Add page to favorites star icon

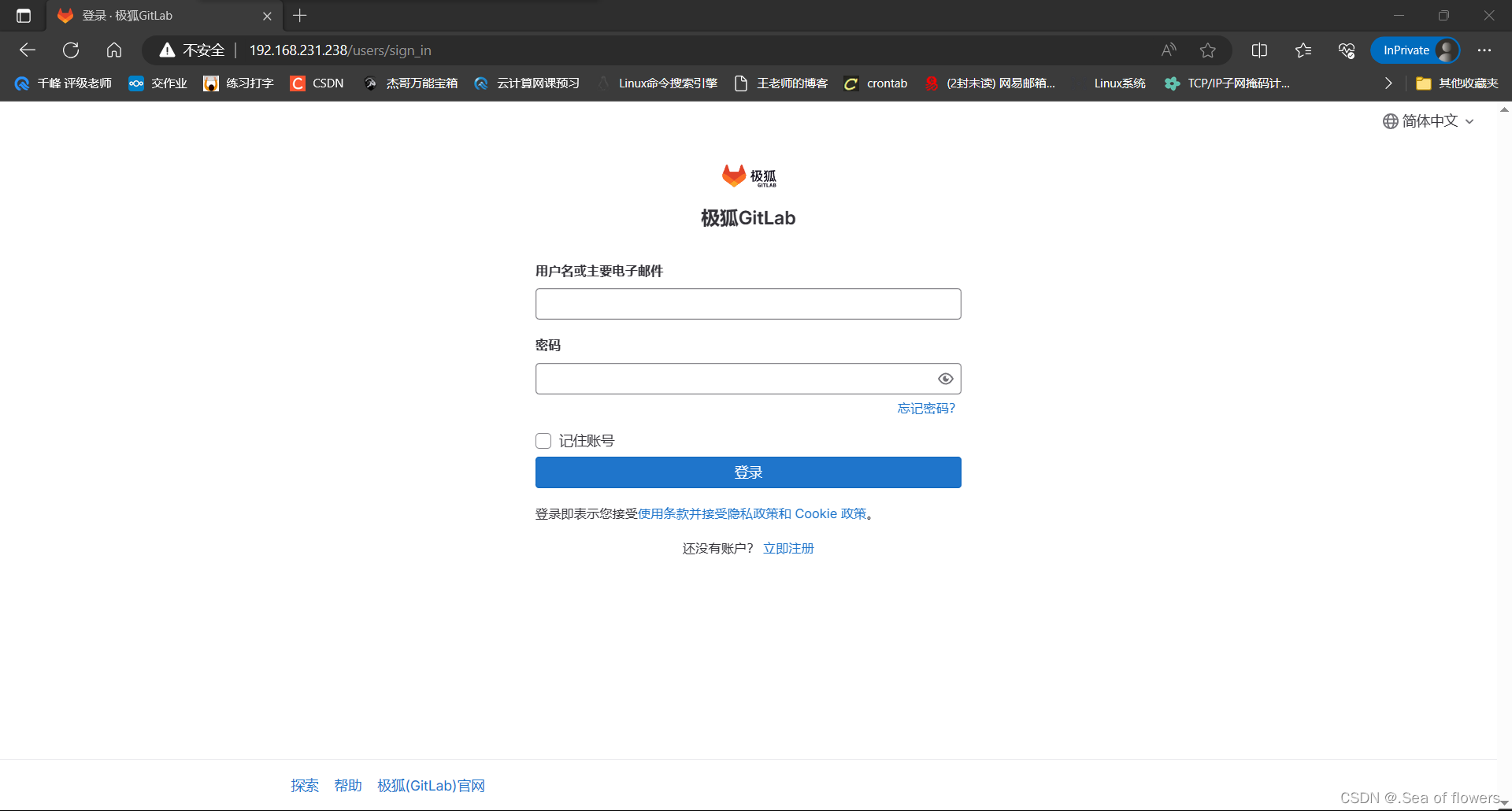pos(1208,50)
